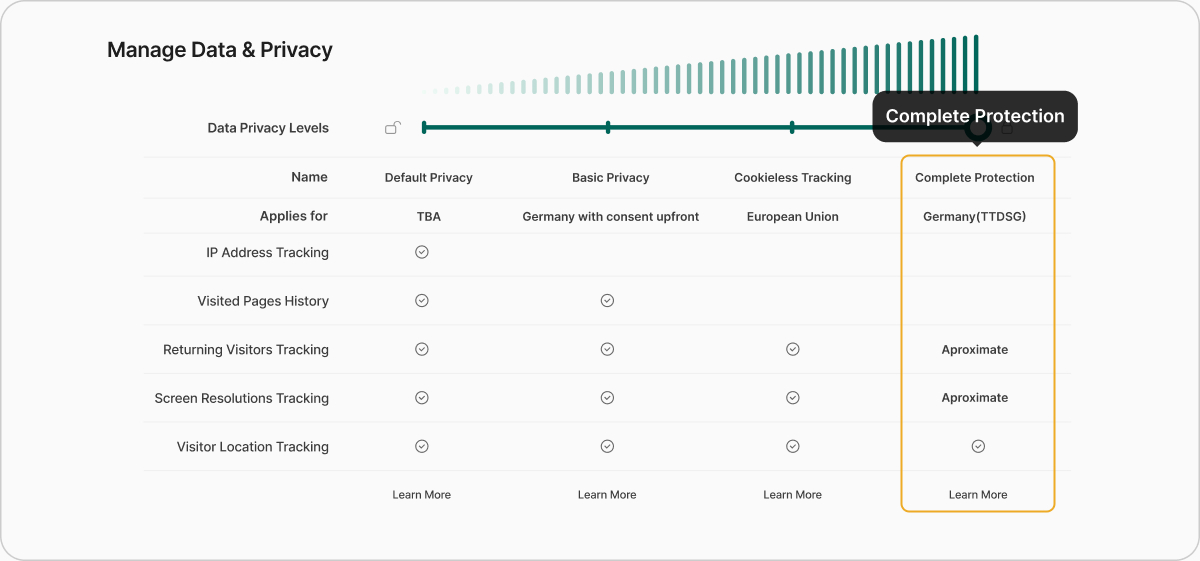The height and width of the screenshot is (561, 1200).
Task: Select Cookieless Tracking tick on slider
Action: point(792,127)
